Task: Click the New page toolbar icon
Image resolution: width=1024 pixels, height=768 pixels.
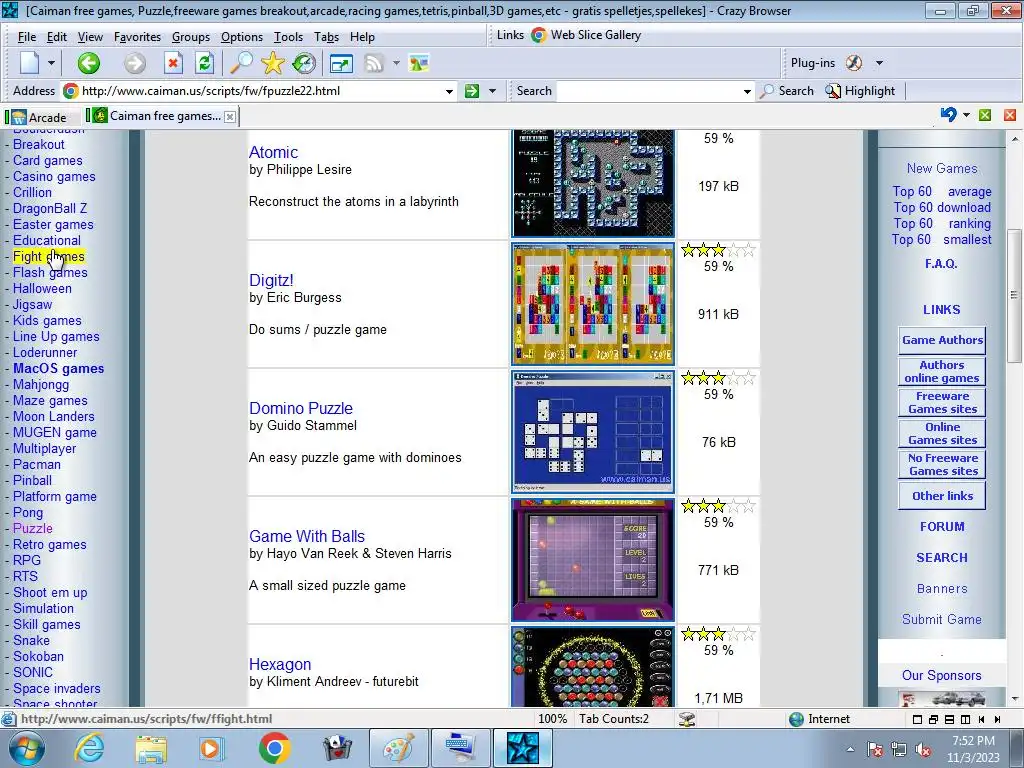Action: (x=30, y=63)
